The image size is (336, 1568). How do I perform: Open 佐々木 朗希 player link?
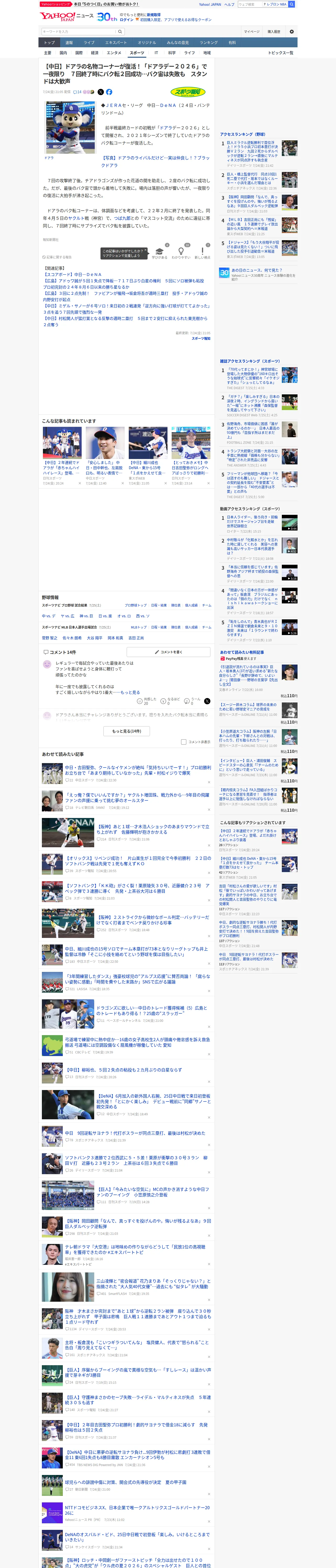point(72,638)
